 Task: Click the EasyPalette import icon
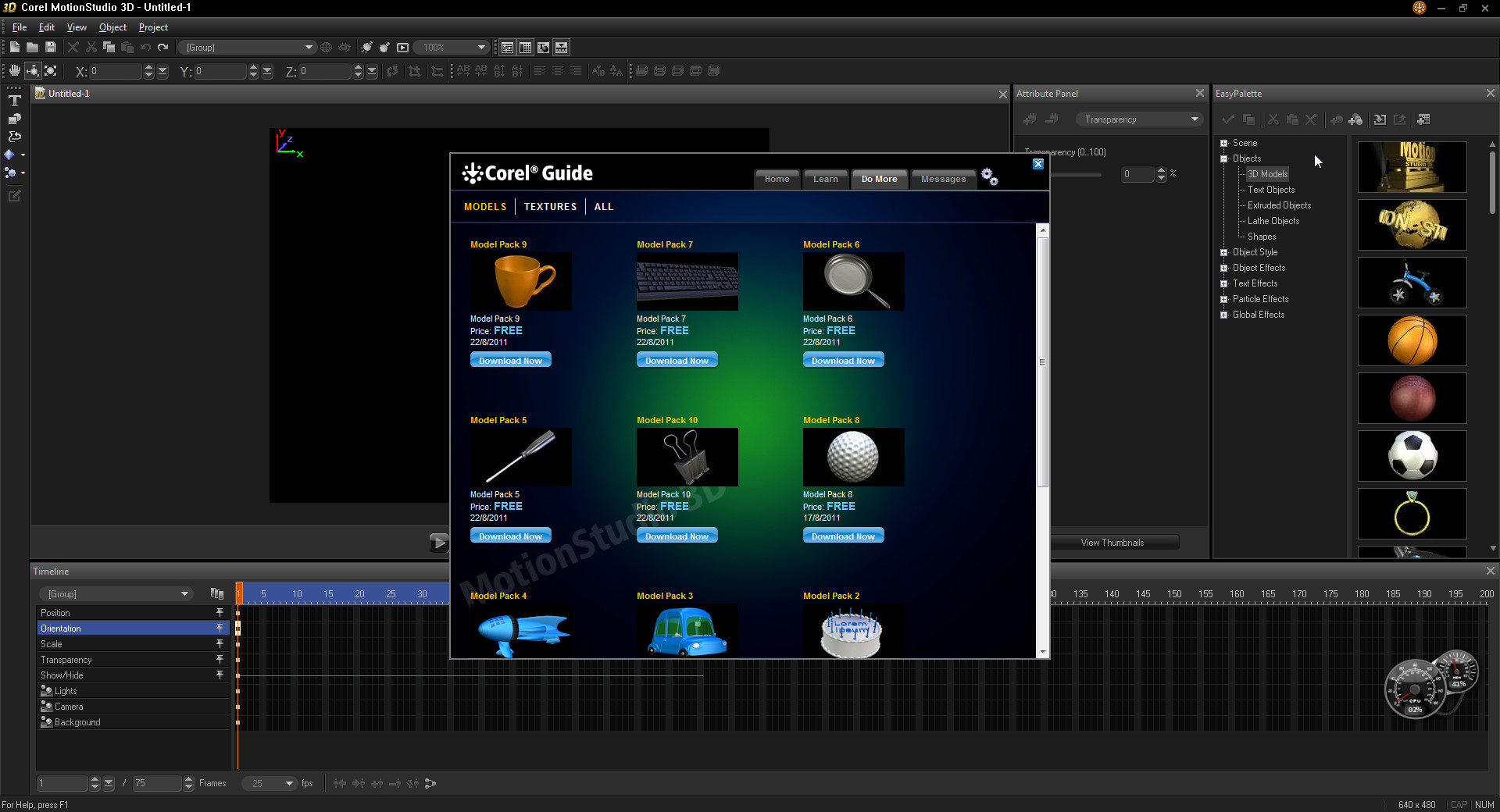point(1380,119)
